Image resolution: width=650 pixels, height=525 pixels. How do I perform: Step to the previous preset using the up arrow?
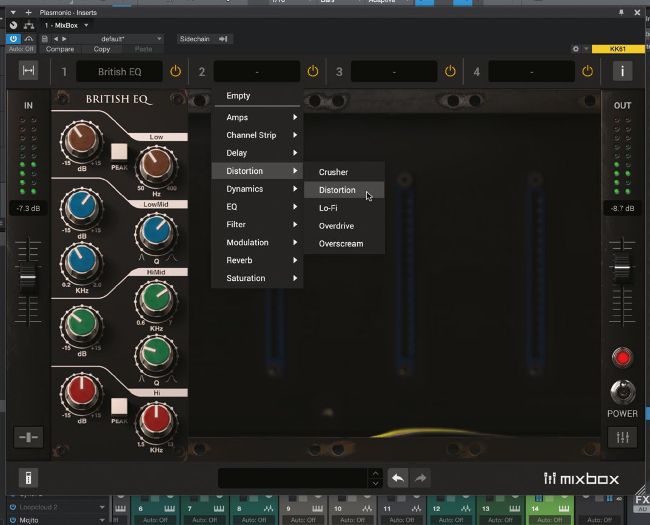pyautogui.click(x=375, y=473)
